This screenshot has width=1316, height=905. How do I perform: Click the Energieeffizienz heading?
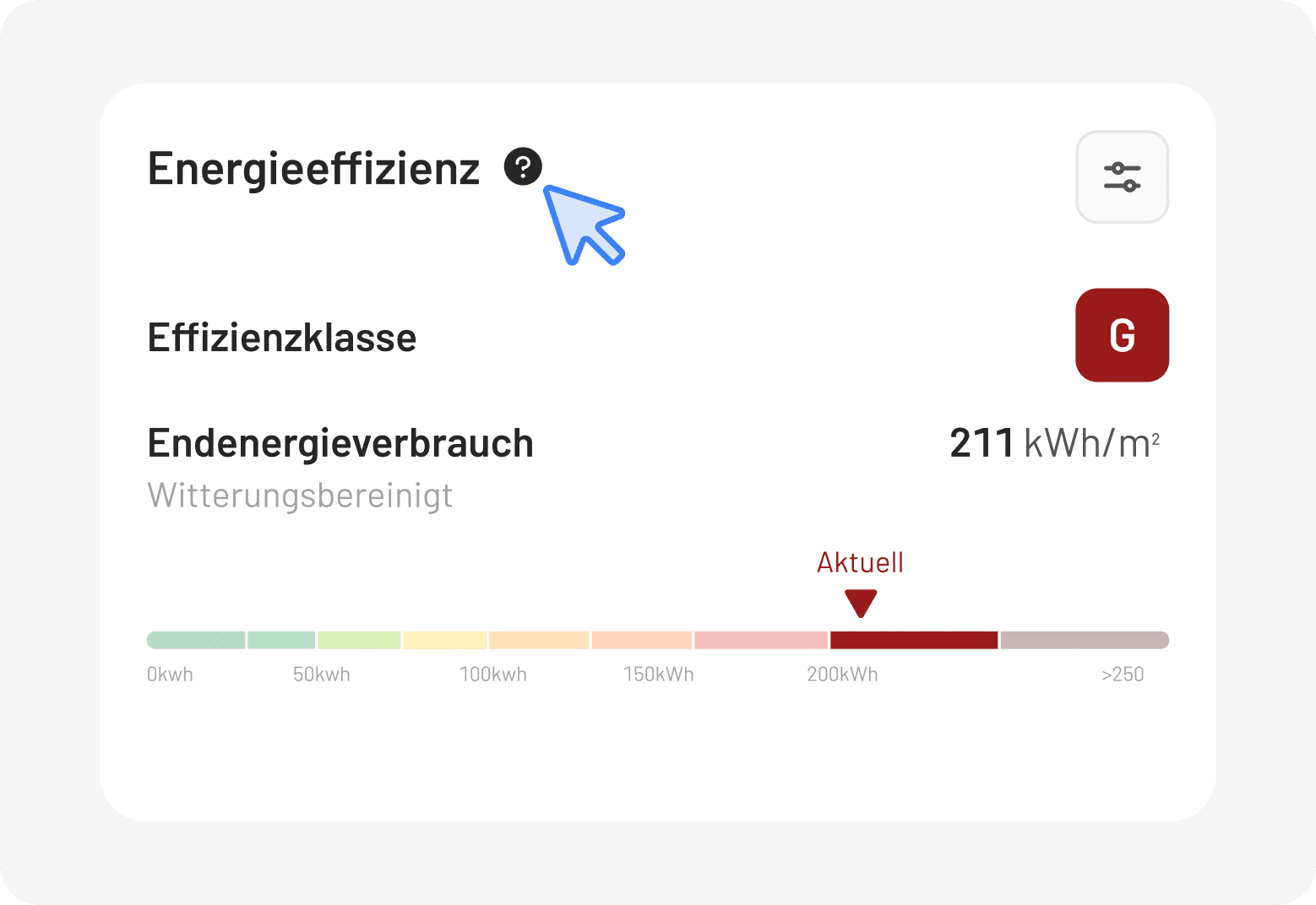click(313, 169)
